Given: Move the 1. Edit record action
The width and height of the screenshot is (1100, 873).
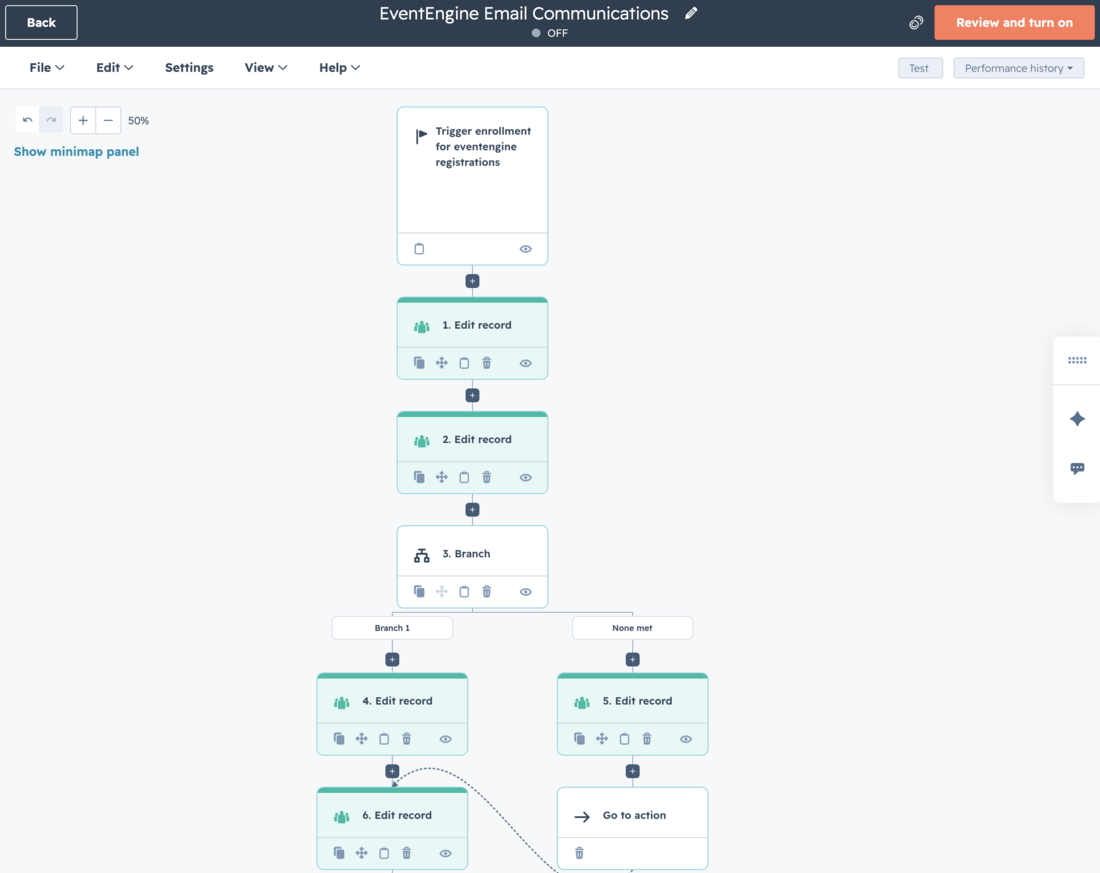Looking at the screenshot, I should pos(441,363).
